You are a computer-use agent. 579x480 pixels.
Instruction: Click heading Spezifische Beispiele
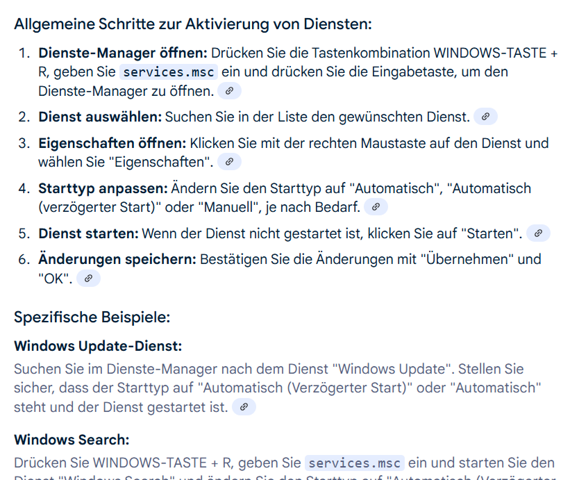(92, 317)
